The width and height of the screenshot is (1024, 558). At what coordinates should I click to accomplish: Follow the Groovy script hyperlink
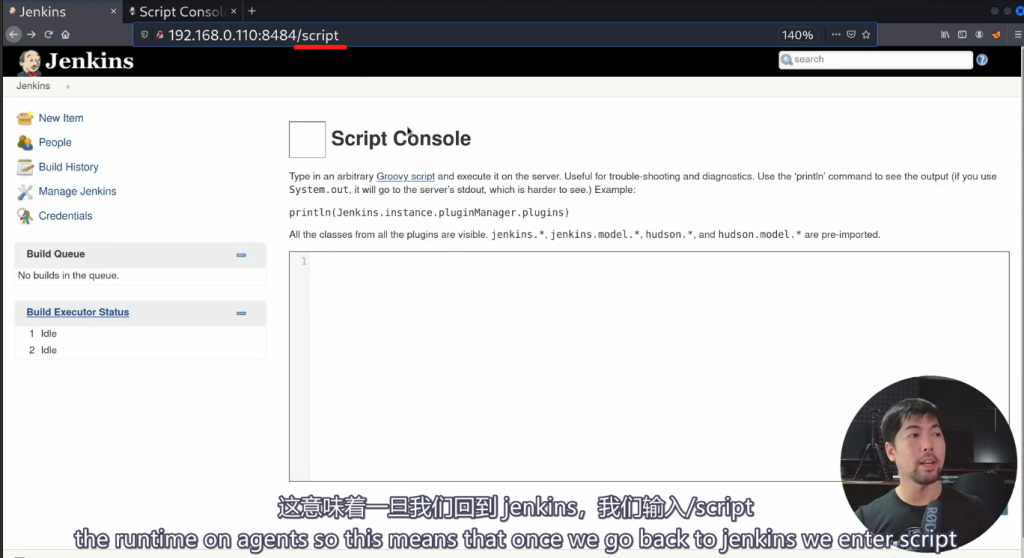pyautogui.click(x=406, y=176)
